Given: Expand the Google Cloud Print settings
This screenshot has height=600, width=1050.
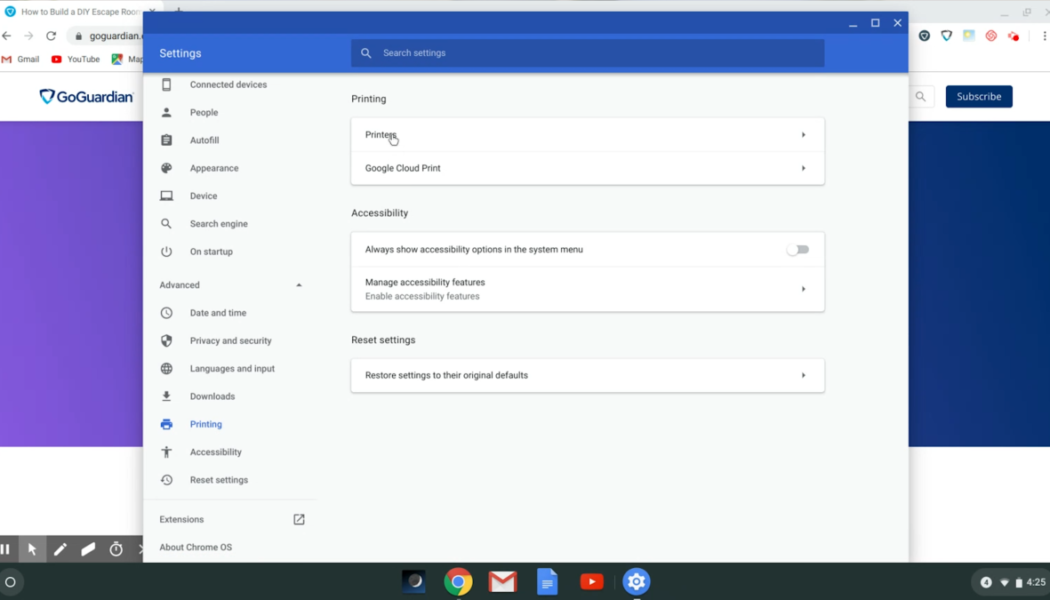Looking at the screenshot, I should [587, 168].
